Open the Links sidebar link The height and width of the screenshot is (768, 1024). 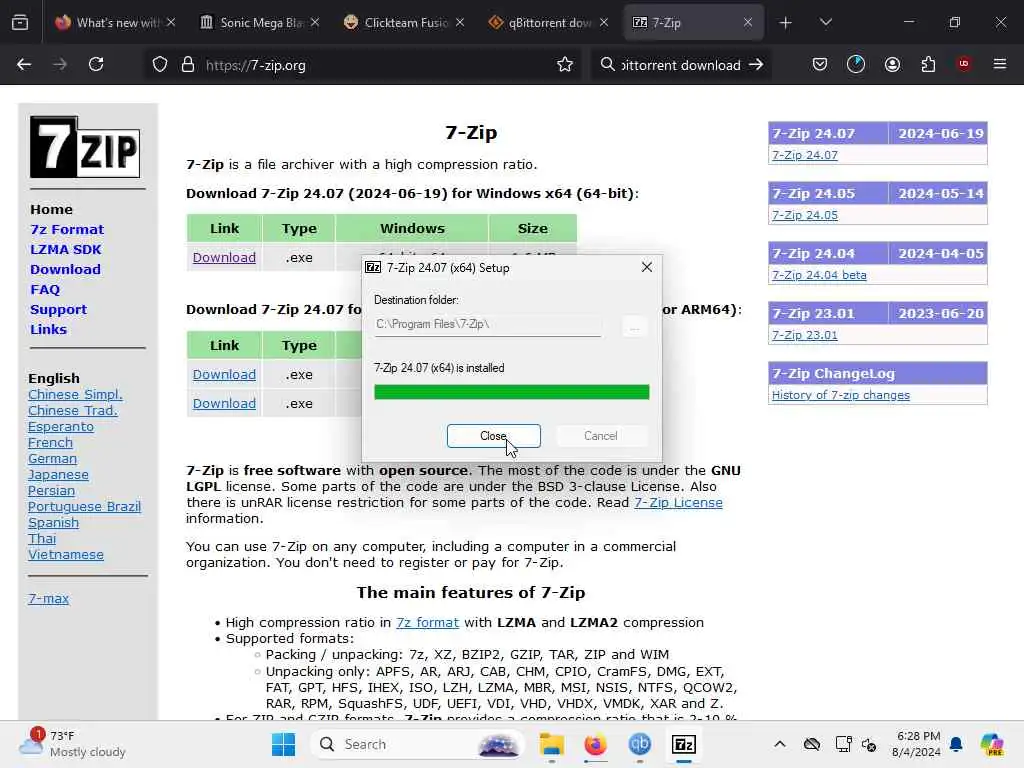coord(48,330)
